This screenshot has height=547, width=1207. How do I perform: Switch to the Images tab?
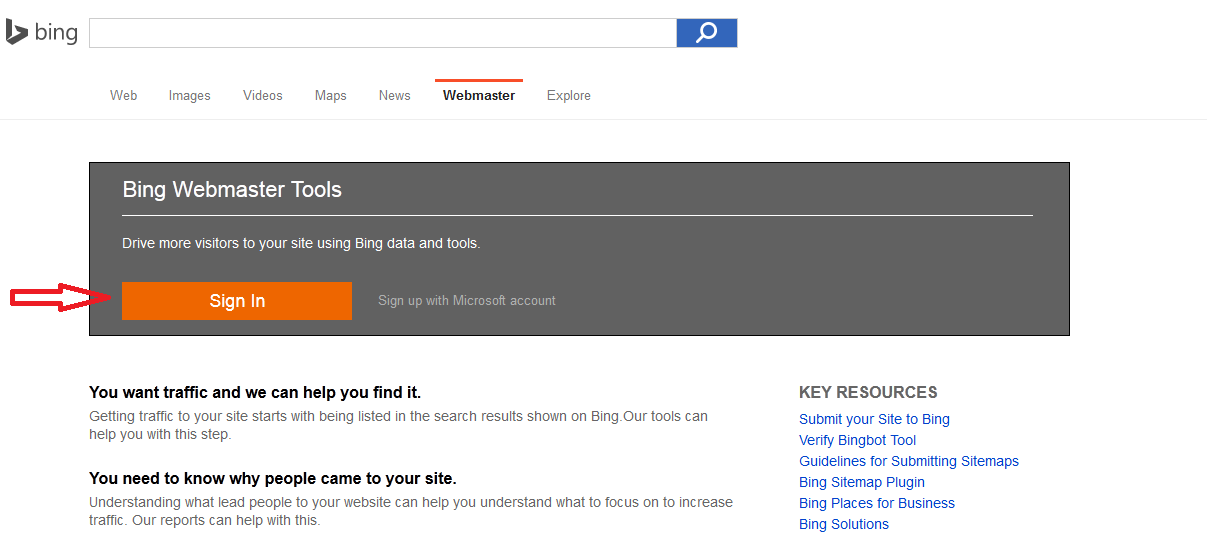click(x=190, y=96)
